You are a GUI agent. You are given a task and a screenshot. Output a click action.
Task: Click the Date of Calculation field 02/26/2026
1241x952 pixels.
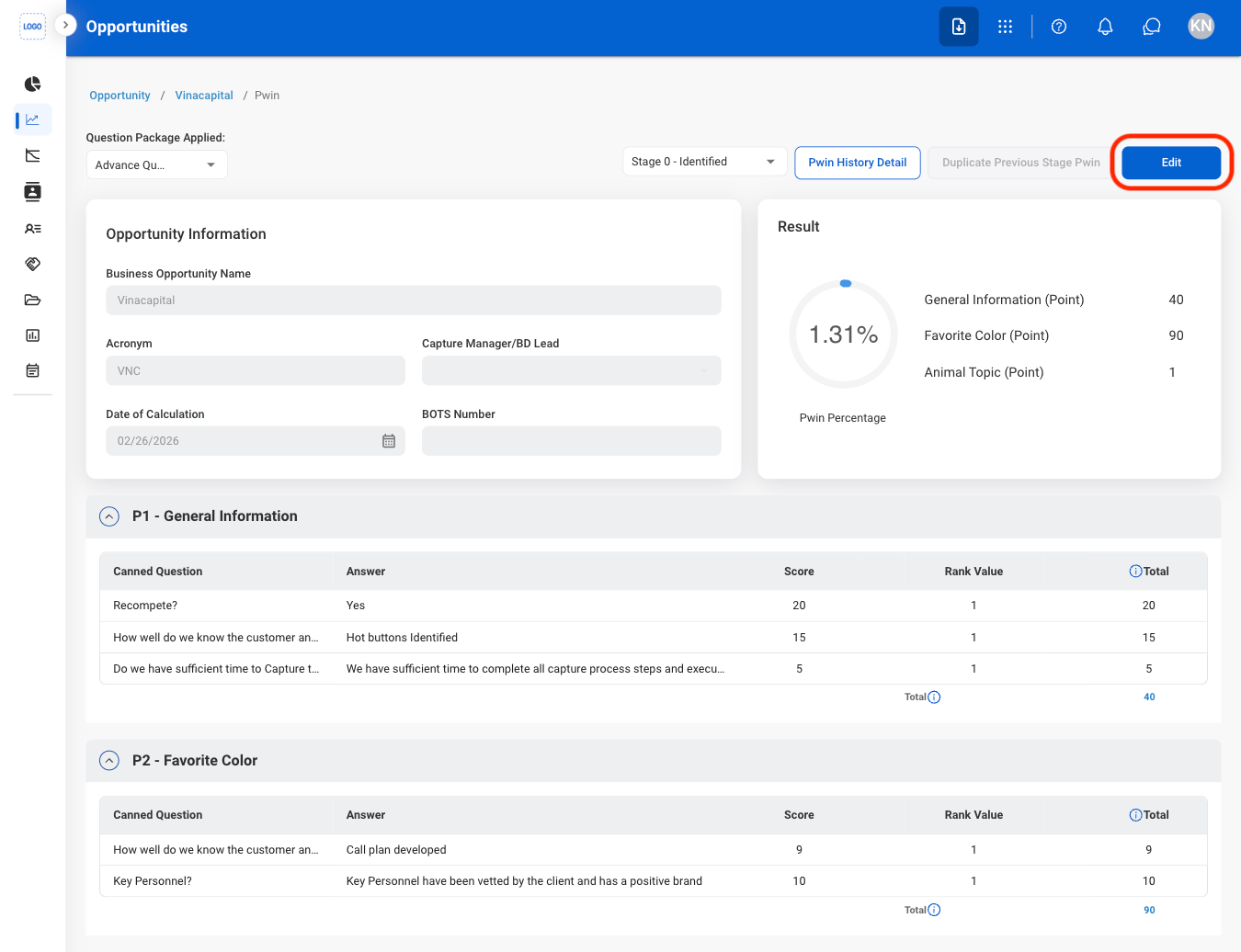[x=256, y=441]
